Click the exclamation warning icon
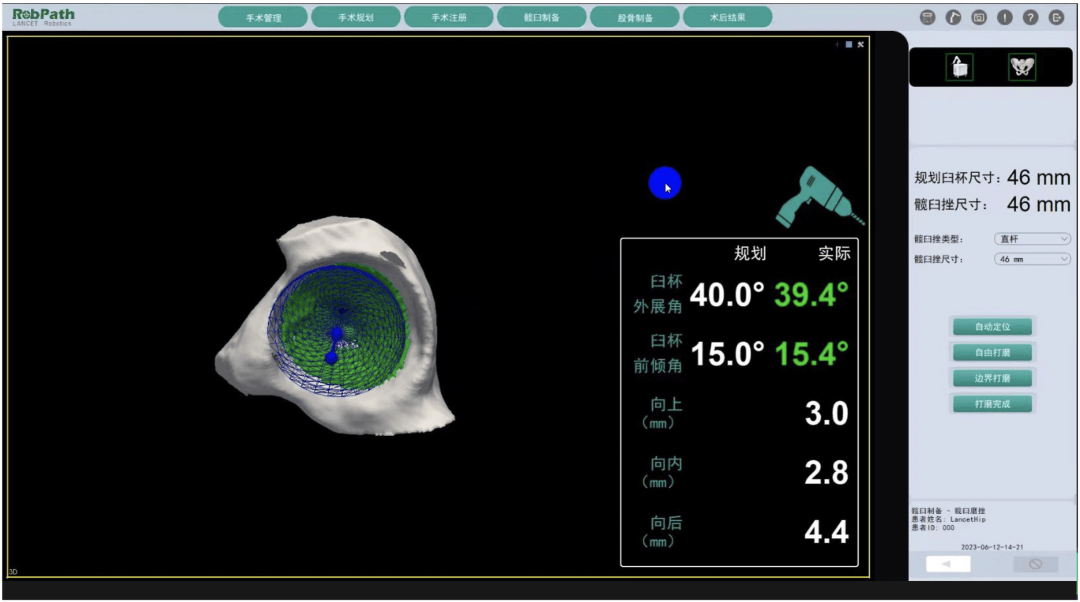The width and height of the screenshot is (1080, 602). [1005, 17]
